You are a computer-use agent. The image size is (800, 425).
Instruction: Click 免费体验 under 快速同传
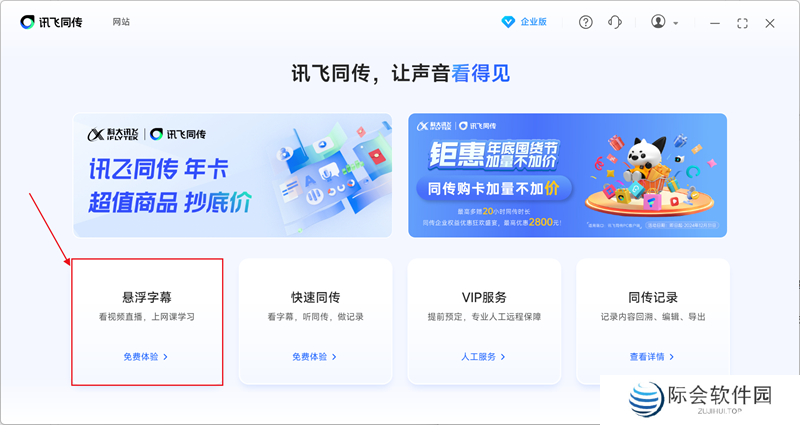point(310,357)
